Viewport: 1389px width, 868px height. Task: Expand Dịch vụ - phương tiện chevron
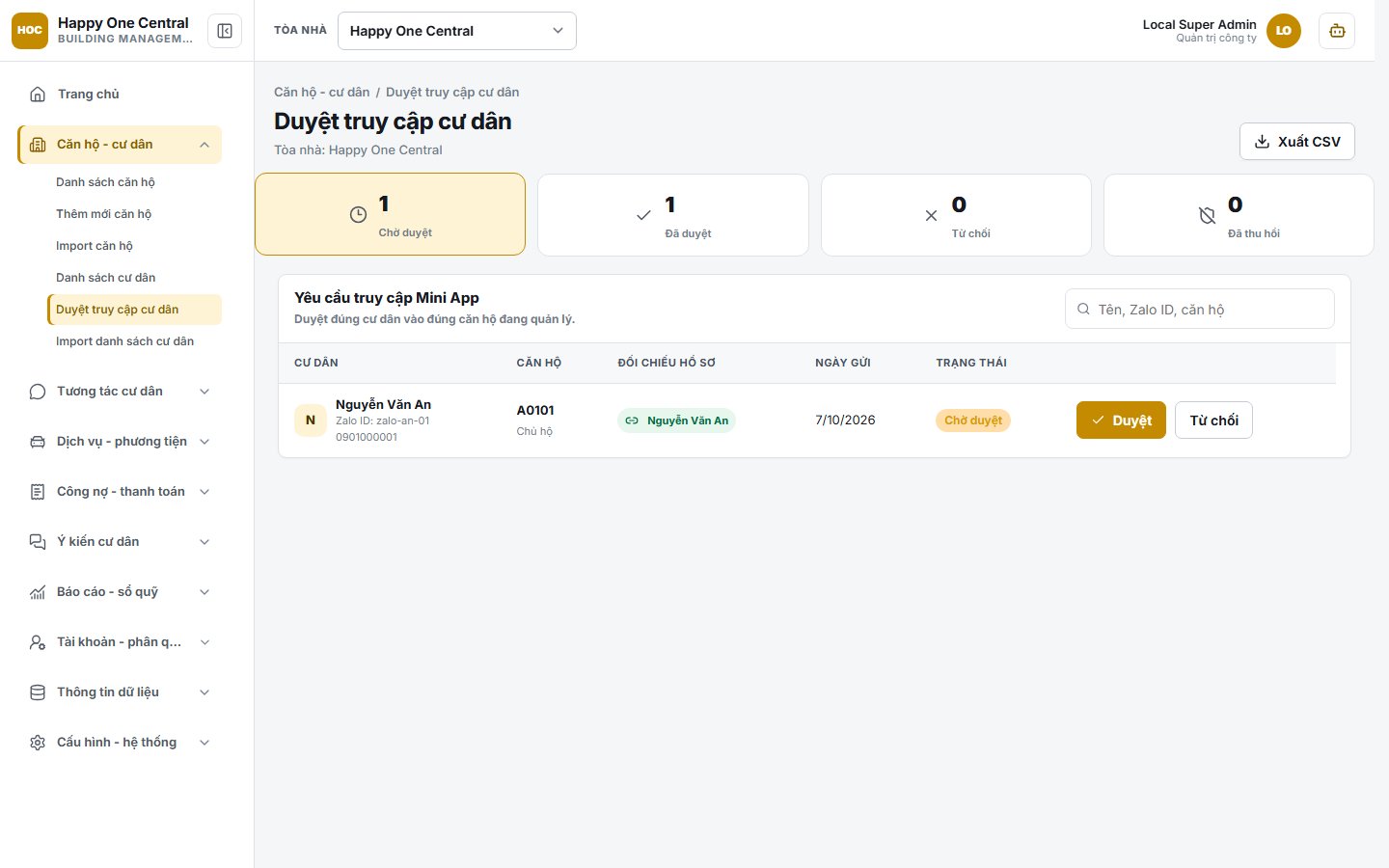[204, 442]
